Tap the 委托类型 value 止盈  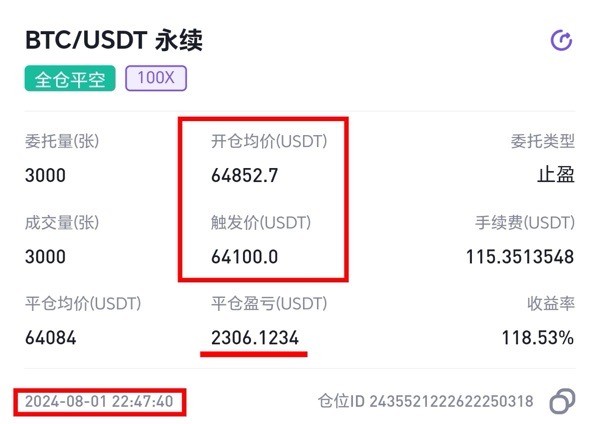click(x=556, y=175)
